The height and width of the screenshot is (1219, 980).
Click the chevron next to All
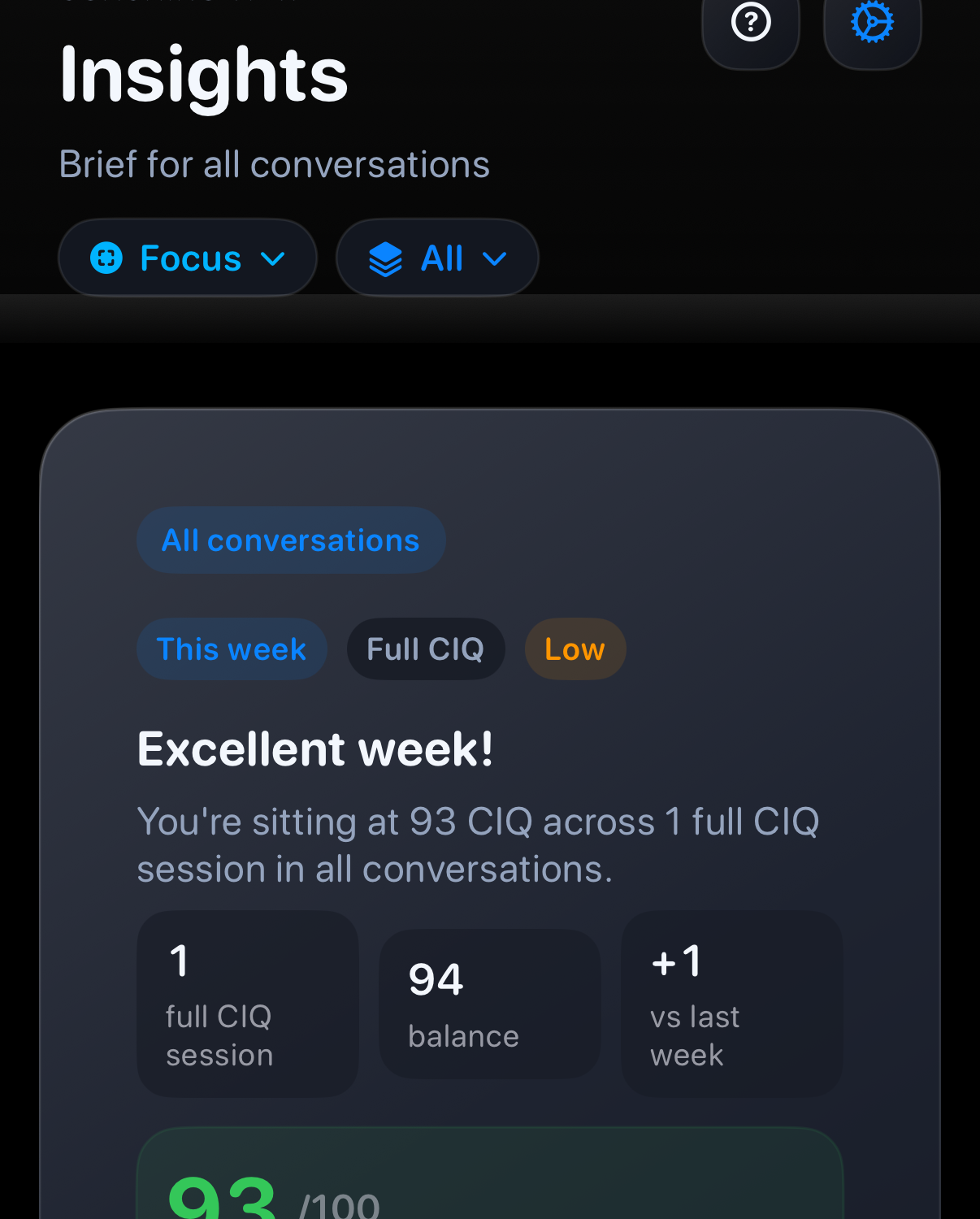click(495, 258)
